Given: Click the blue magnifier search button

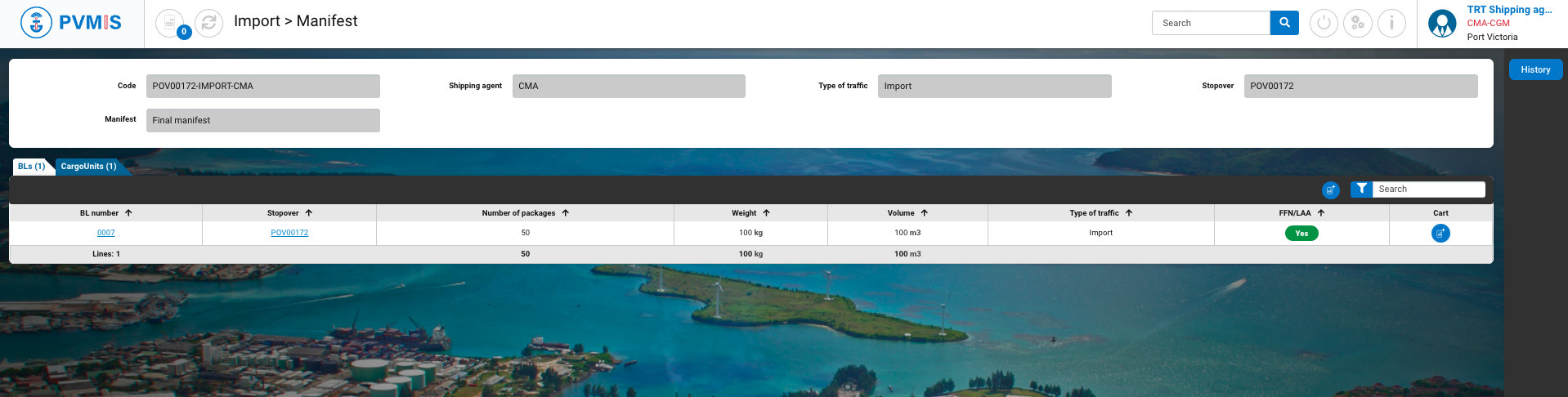Looking at the screenshot, I should [1284, 23].
